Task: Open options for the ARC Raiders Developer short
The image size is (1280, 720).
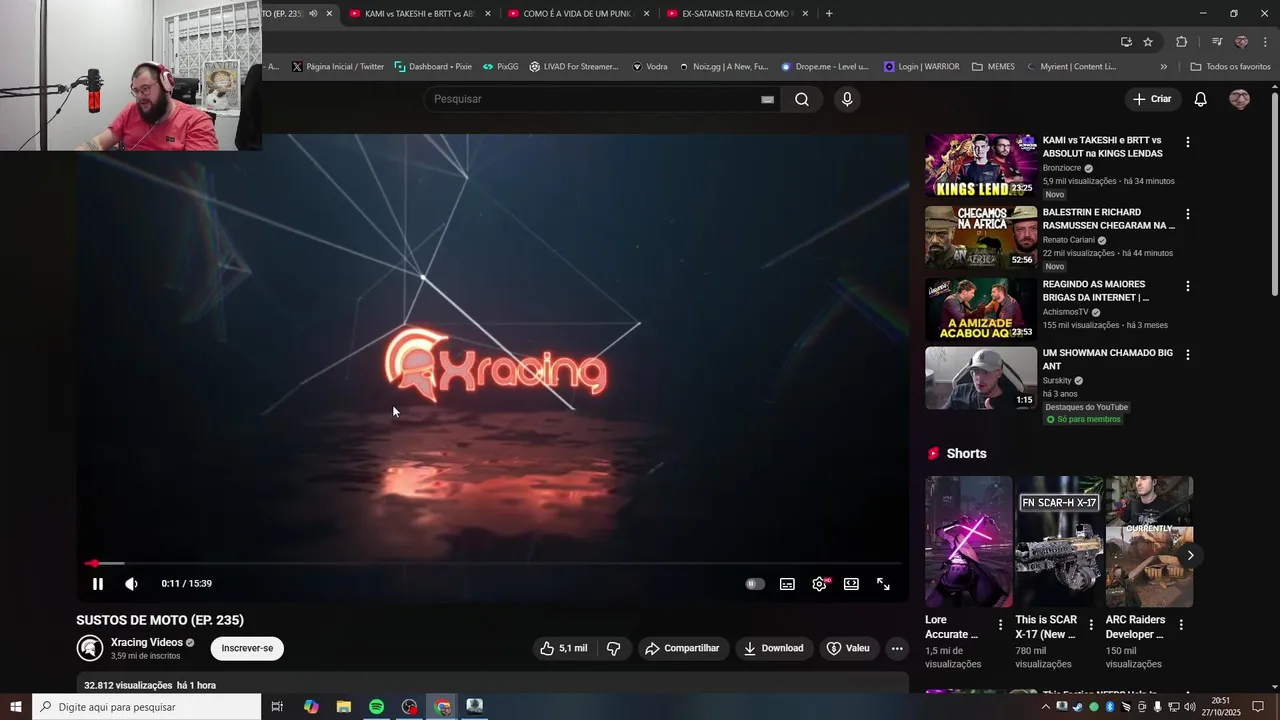Action: tap(1181, 625)
